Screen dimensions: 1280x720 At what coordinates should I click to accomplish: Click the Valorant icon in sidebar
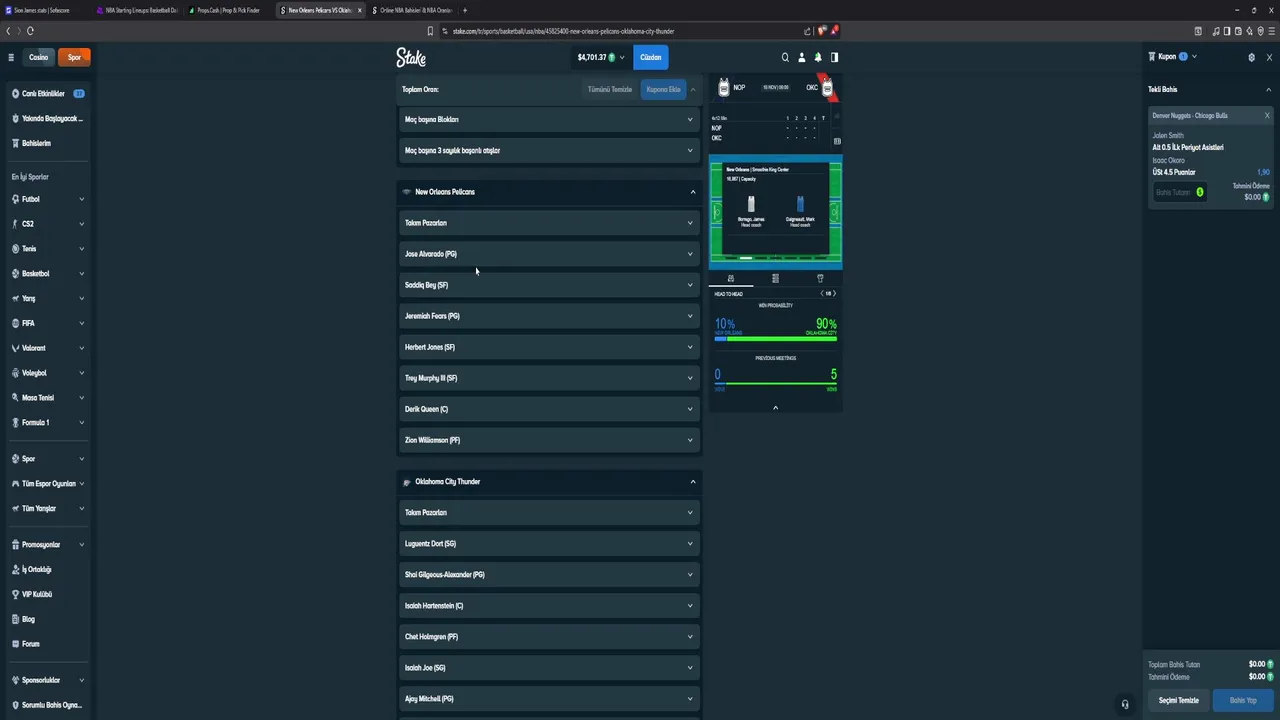tap(15, 348)
